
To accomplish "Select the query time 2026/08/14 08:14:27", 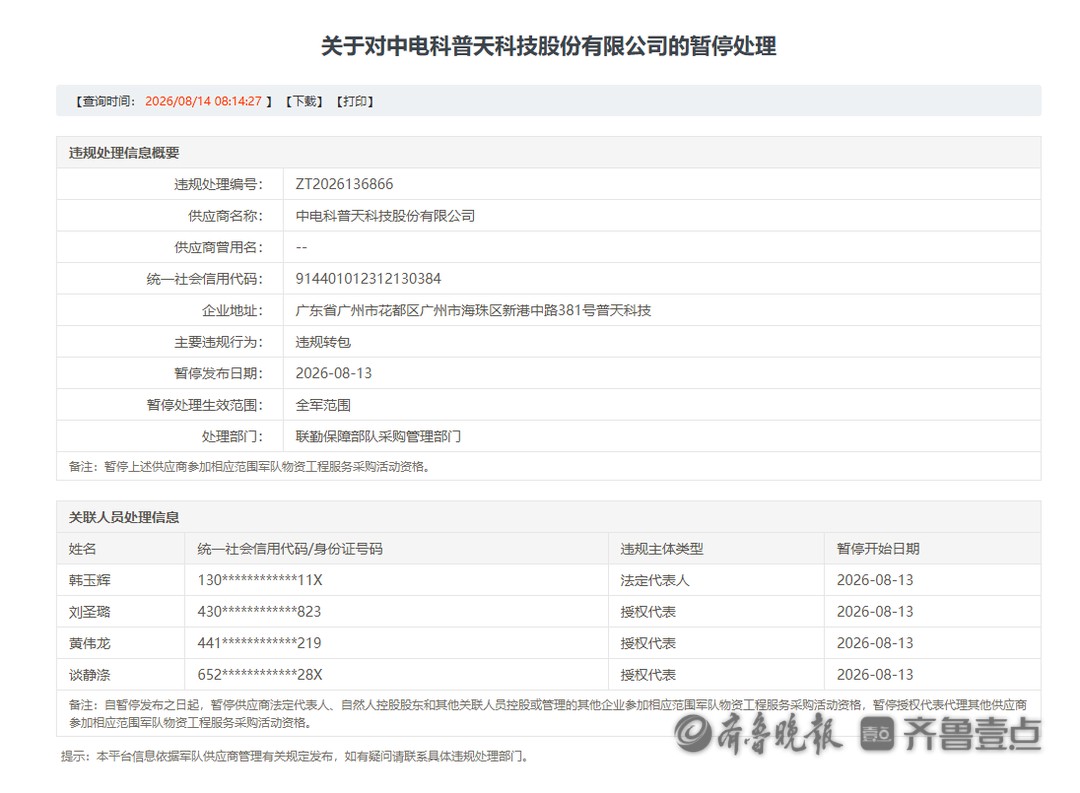I will 203,101.
